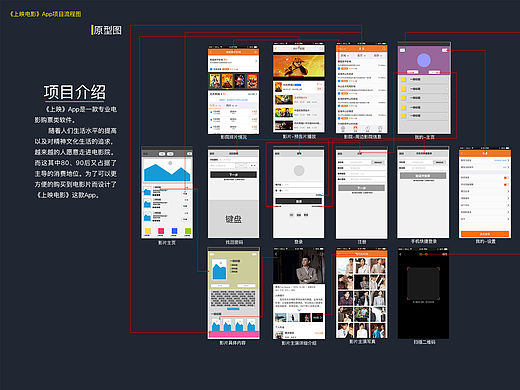Tap first bottom tab icon on 影院-周边影院信息
Image resolution: width=520 pixels, height=390 pixels.
(x=343, y=129)
